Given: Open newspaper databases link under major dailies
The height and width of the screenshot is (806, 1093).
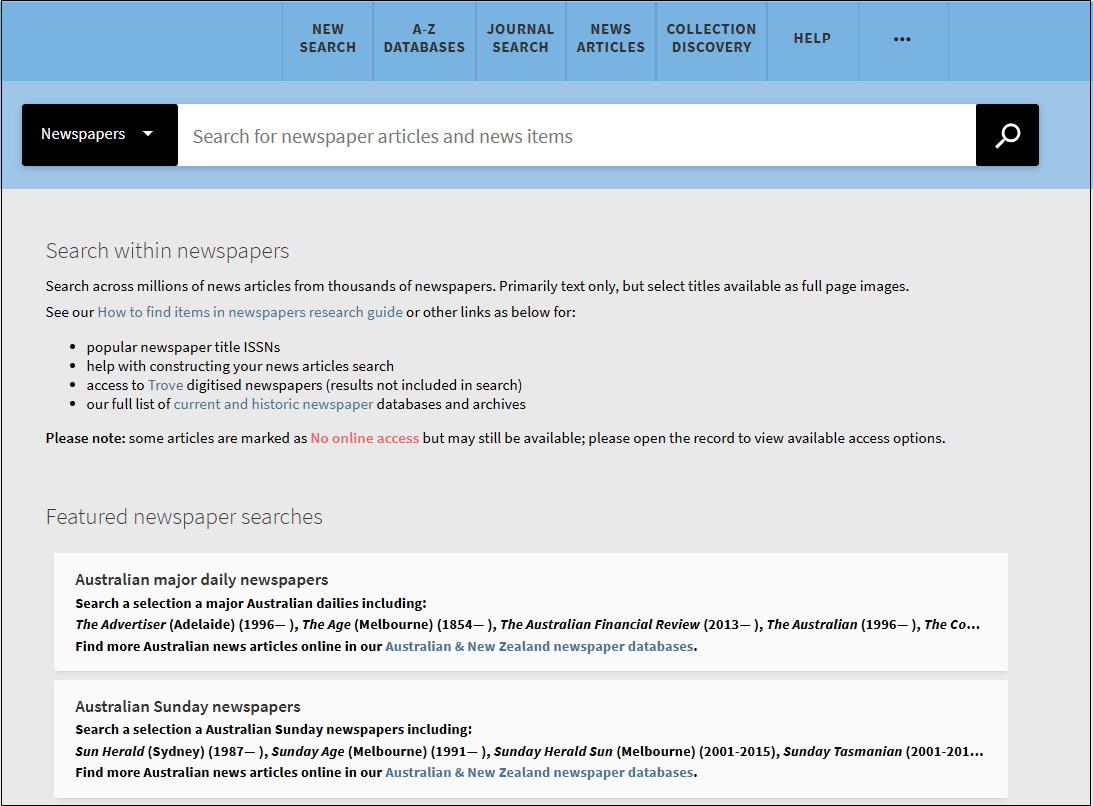Looking at the screenshot, I should [538, 646].
